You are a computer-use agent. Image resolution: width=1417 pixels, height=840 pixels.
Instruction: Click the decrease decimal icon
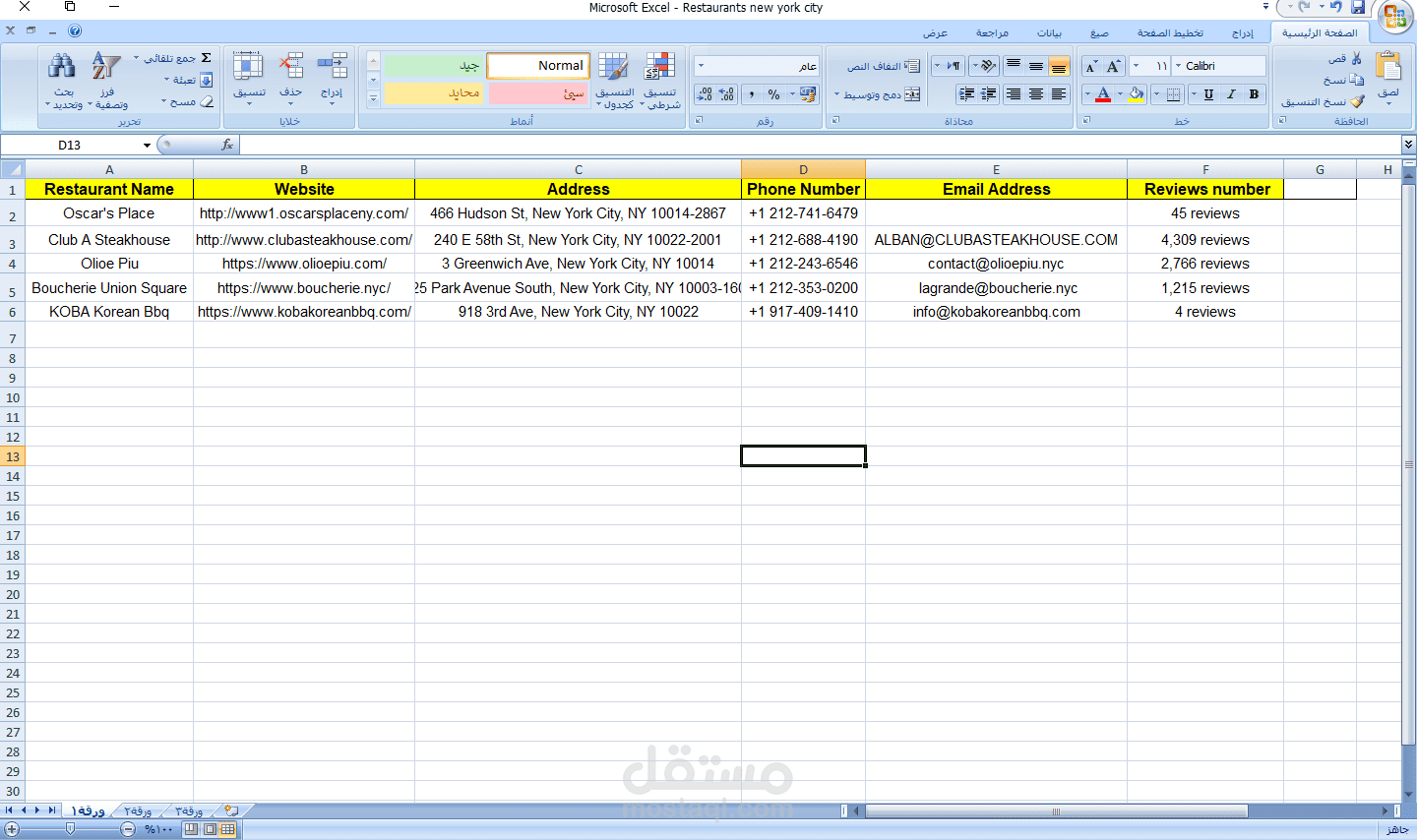pyautogui.click(x=705, y=94)
